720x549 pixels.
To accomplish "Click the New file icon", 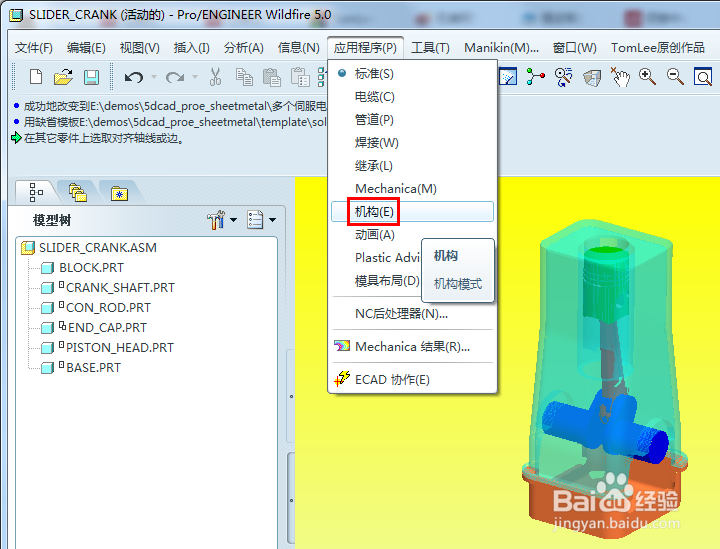I will [36, 77].
